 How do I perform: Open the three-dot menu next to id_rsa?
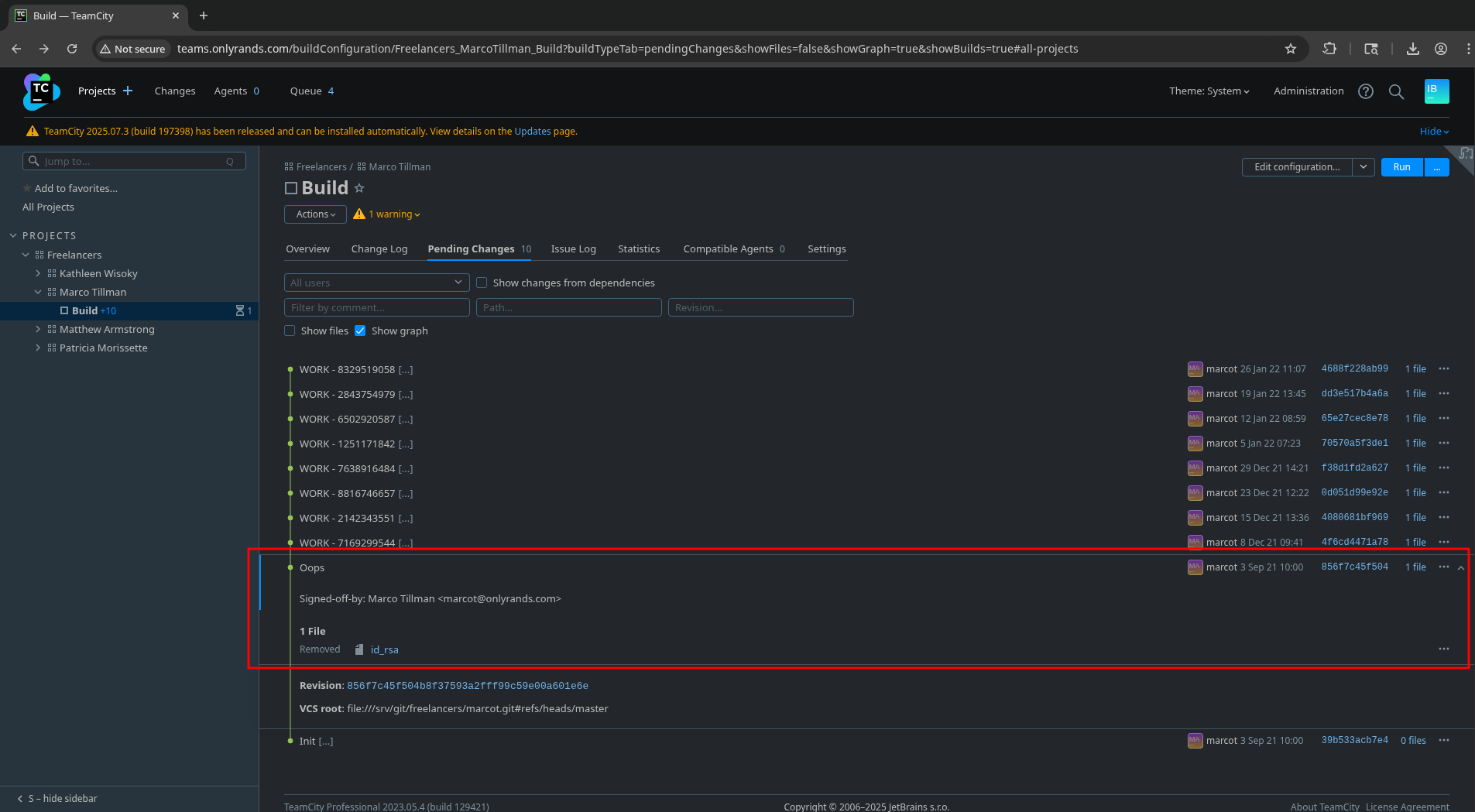(x=1443, y=649)
